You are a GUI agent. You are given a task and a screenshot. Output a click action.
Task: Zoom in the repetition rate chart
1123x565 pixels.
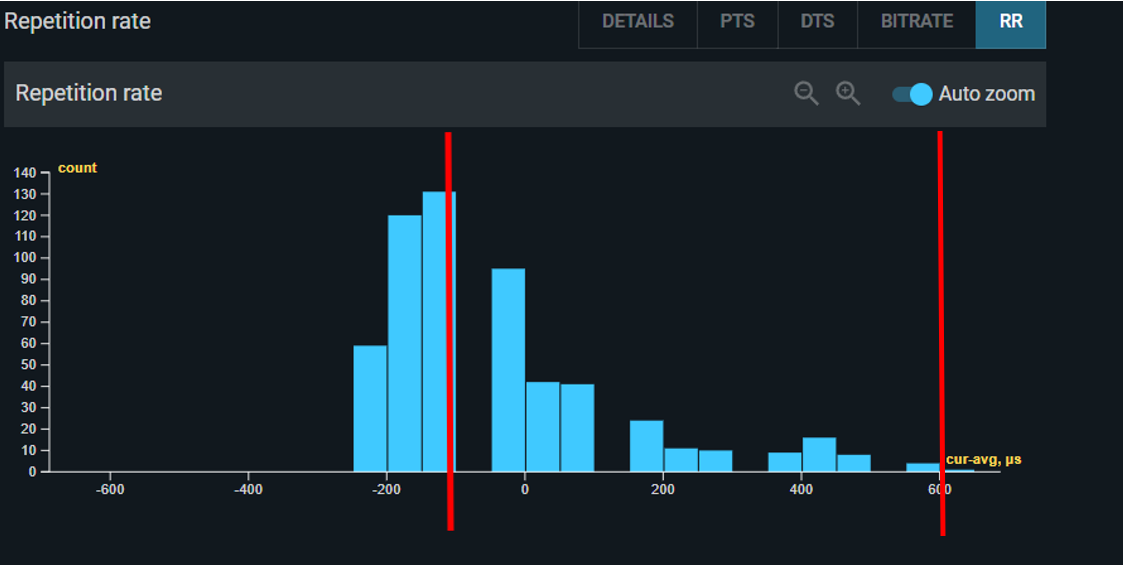848,93
